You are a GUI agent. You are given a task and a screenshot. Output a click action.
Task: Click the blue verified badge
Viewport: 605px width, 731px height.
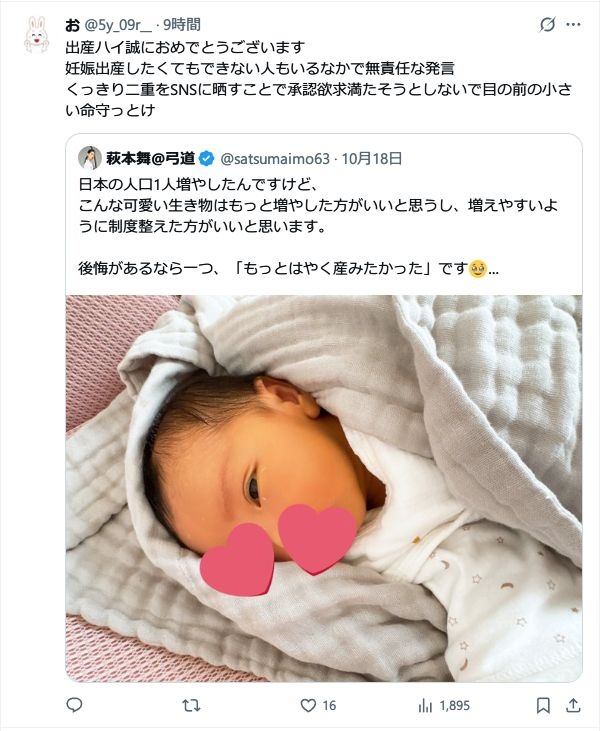(x=206, y=159)
